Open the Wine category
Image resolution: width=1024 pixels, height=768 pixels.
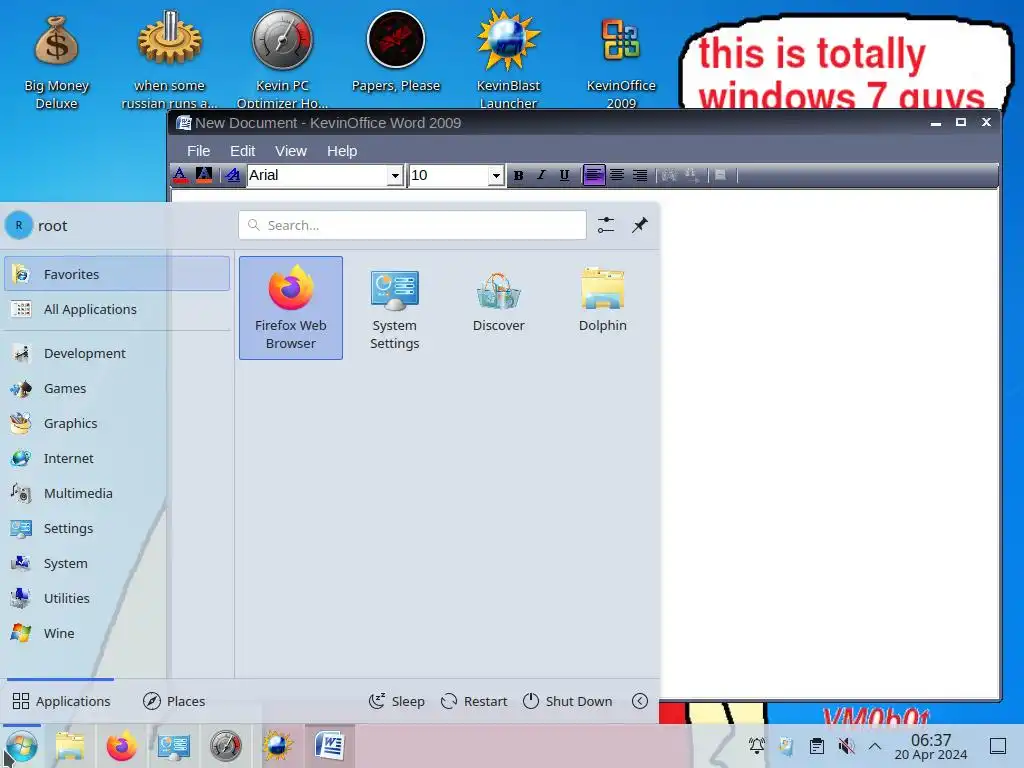pos(117,633)
